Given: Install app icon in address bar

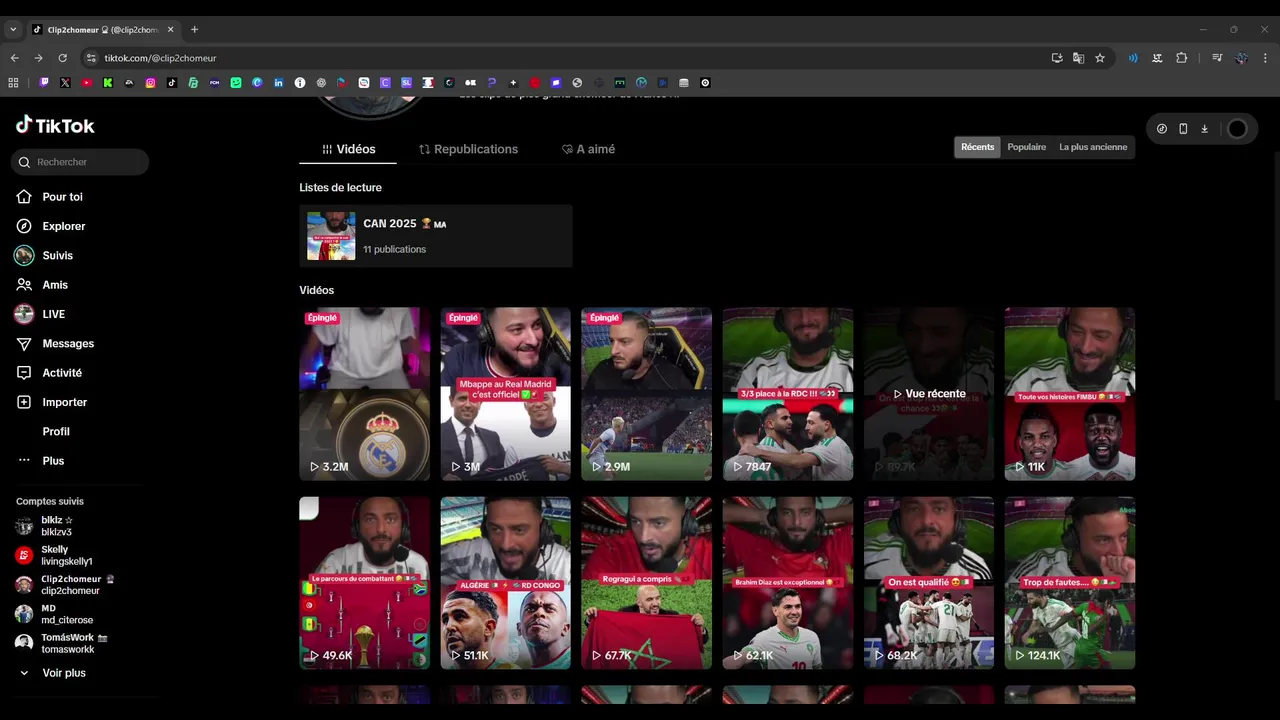Looking at the screenshot, I should click(1057, 58).
